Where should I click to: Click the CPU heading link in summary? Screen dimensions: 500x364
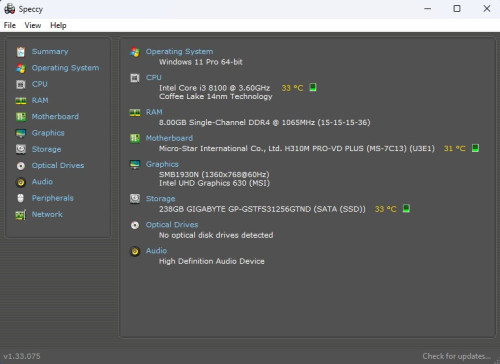[x=154, y=78]
